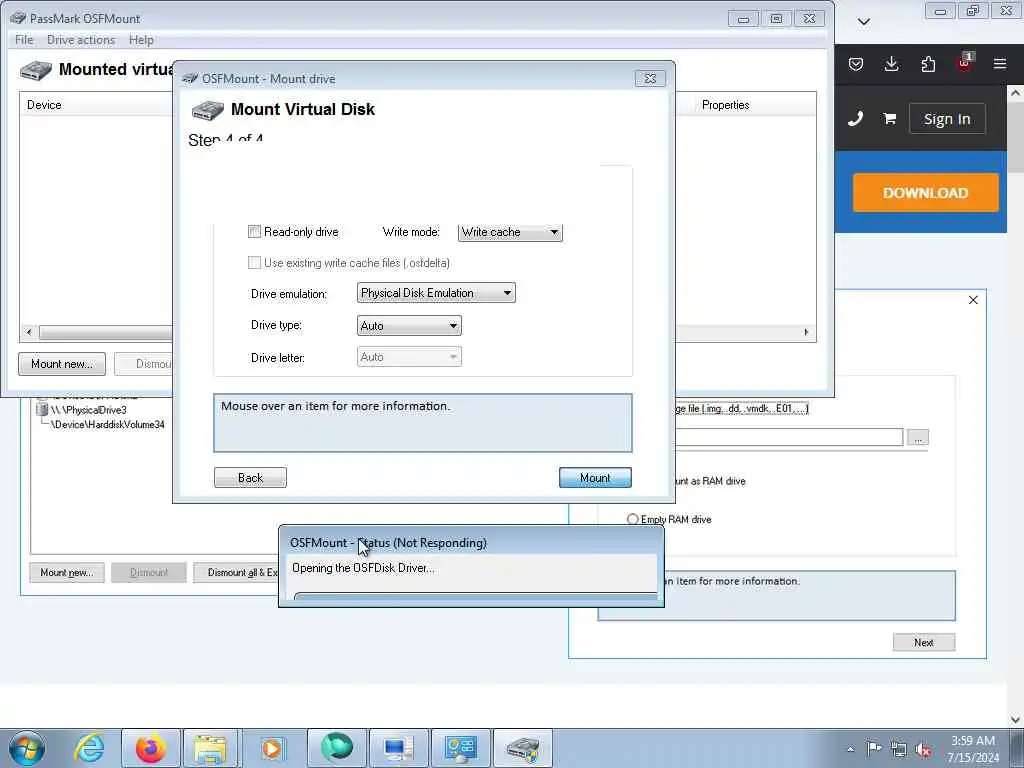Open Windows Explorer from the taskbar

coord(210,748)
